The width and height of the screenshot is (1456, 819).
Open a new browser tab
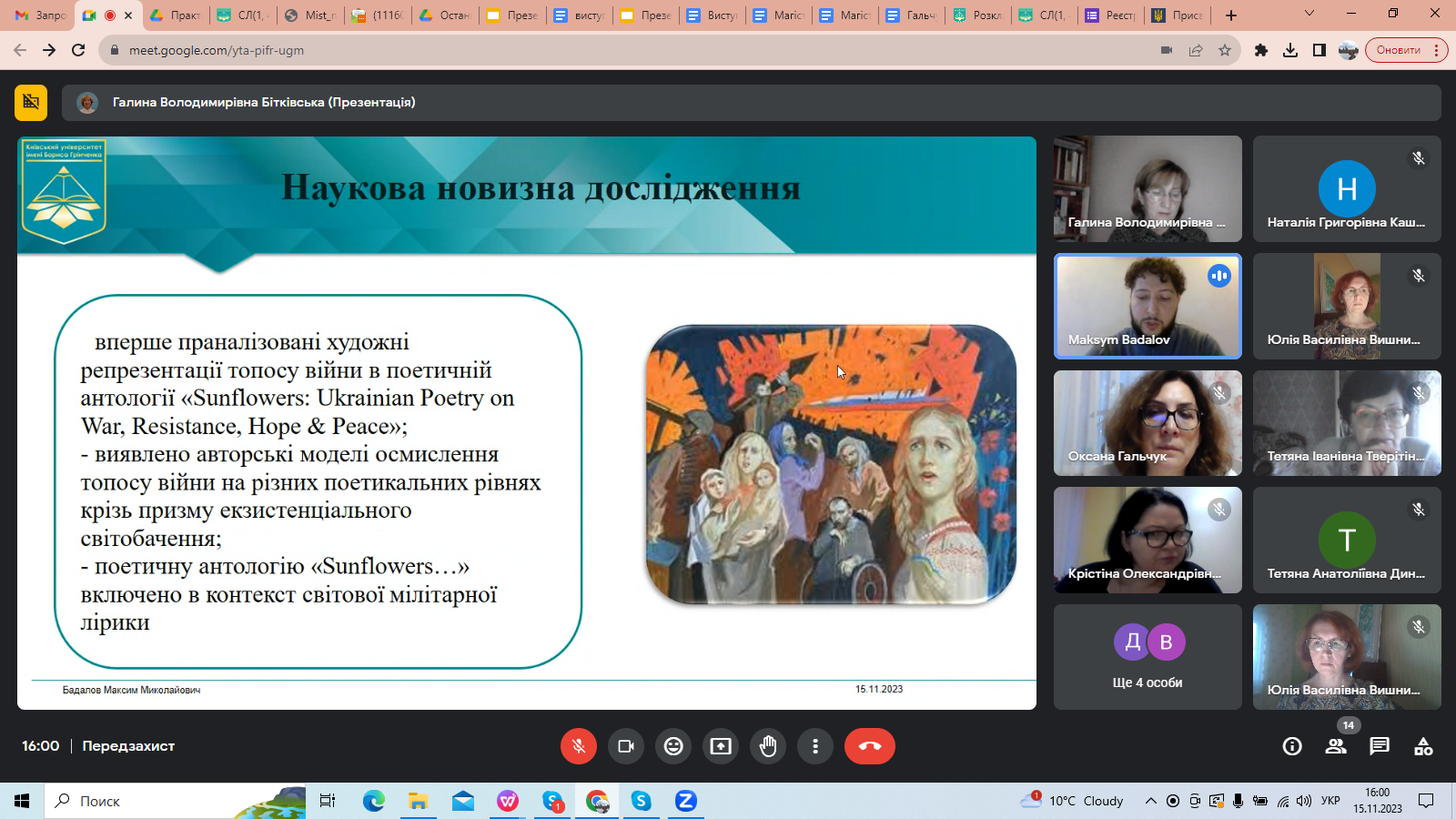tap(1231, 15)
